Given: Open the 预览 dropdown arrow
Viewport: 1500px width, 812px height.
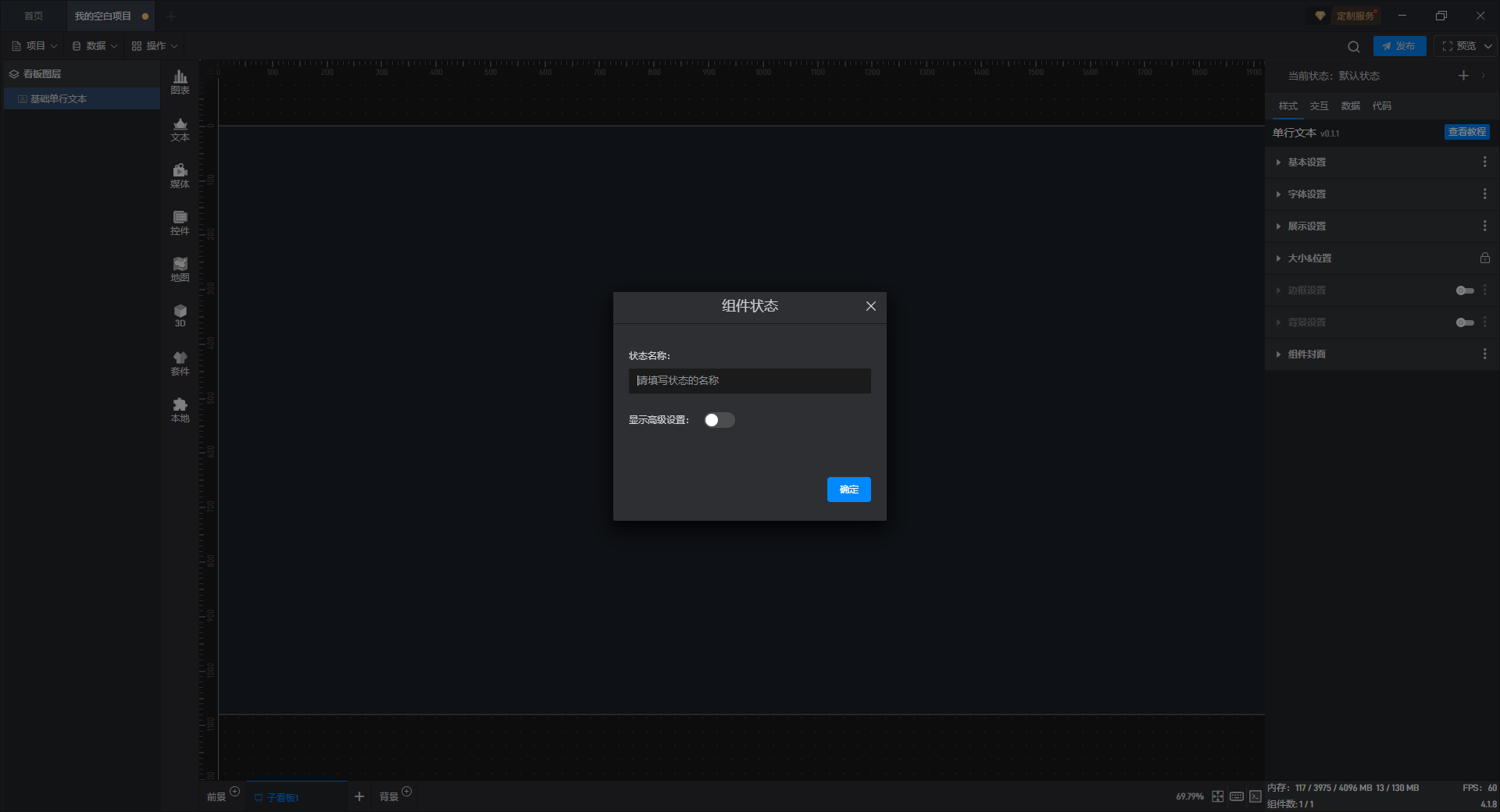Looking at the screenshot, I should click(1488, 46).
